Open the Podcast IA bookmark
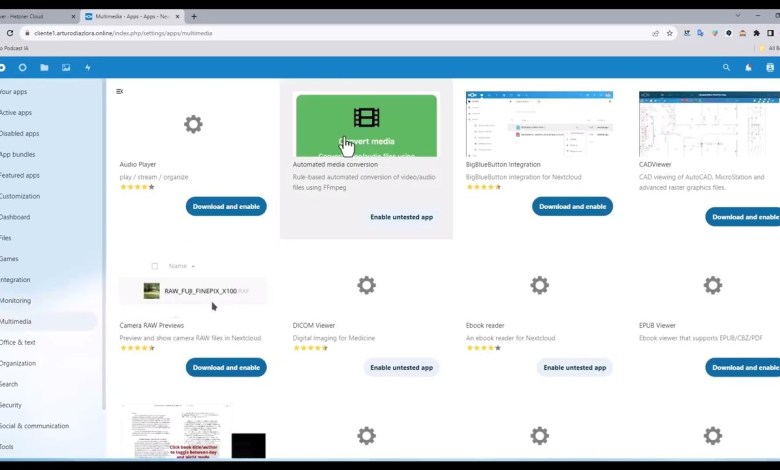This screenshot has height=470, width=780. pos(14,48)
